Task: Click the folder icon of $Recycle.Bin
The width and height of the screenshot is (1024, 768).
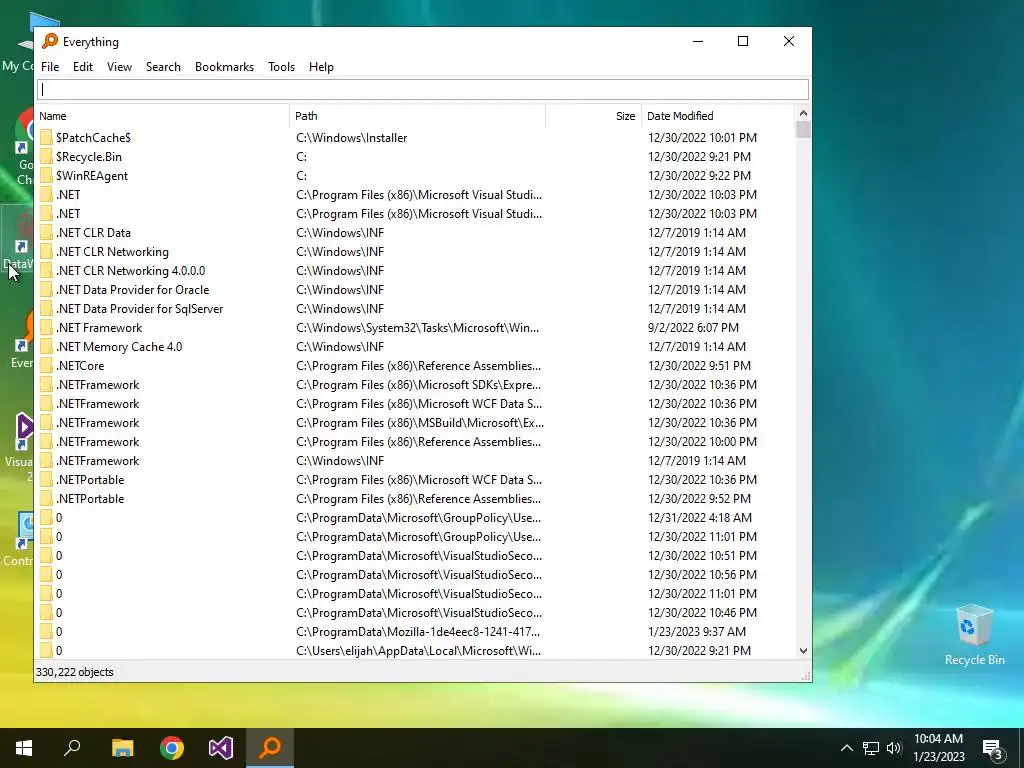Action: click(46, 157)
